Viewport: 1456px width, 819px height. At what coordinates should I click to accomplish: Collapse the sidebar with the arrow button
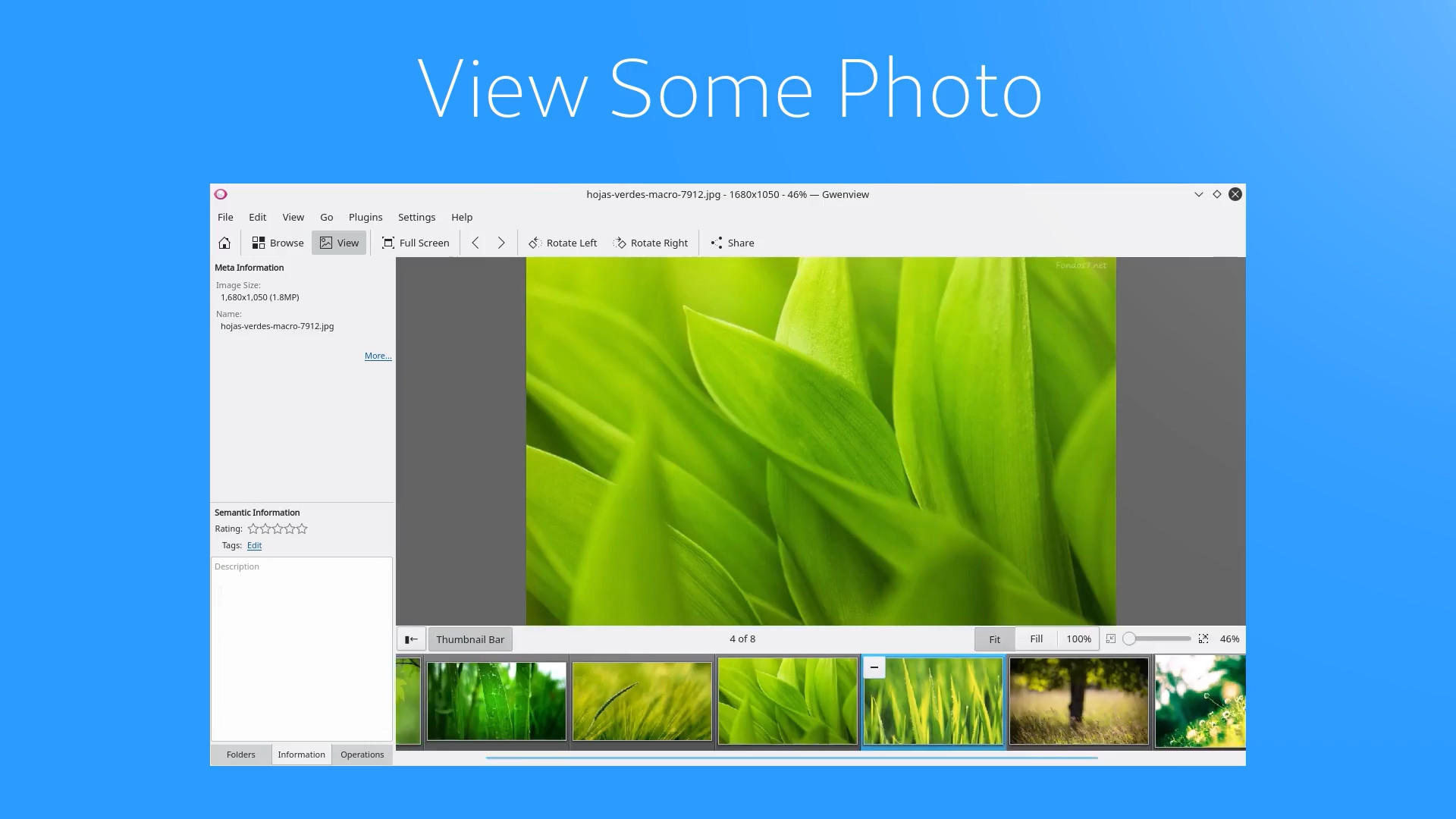(x=411, y=639)
